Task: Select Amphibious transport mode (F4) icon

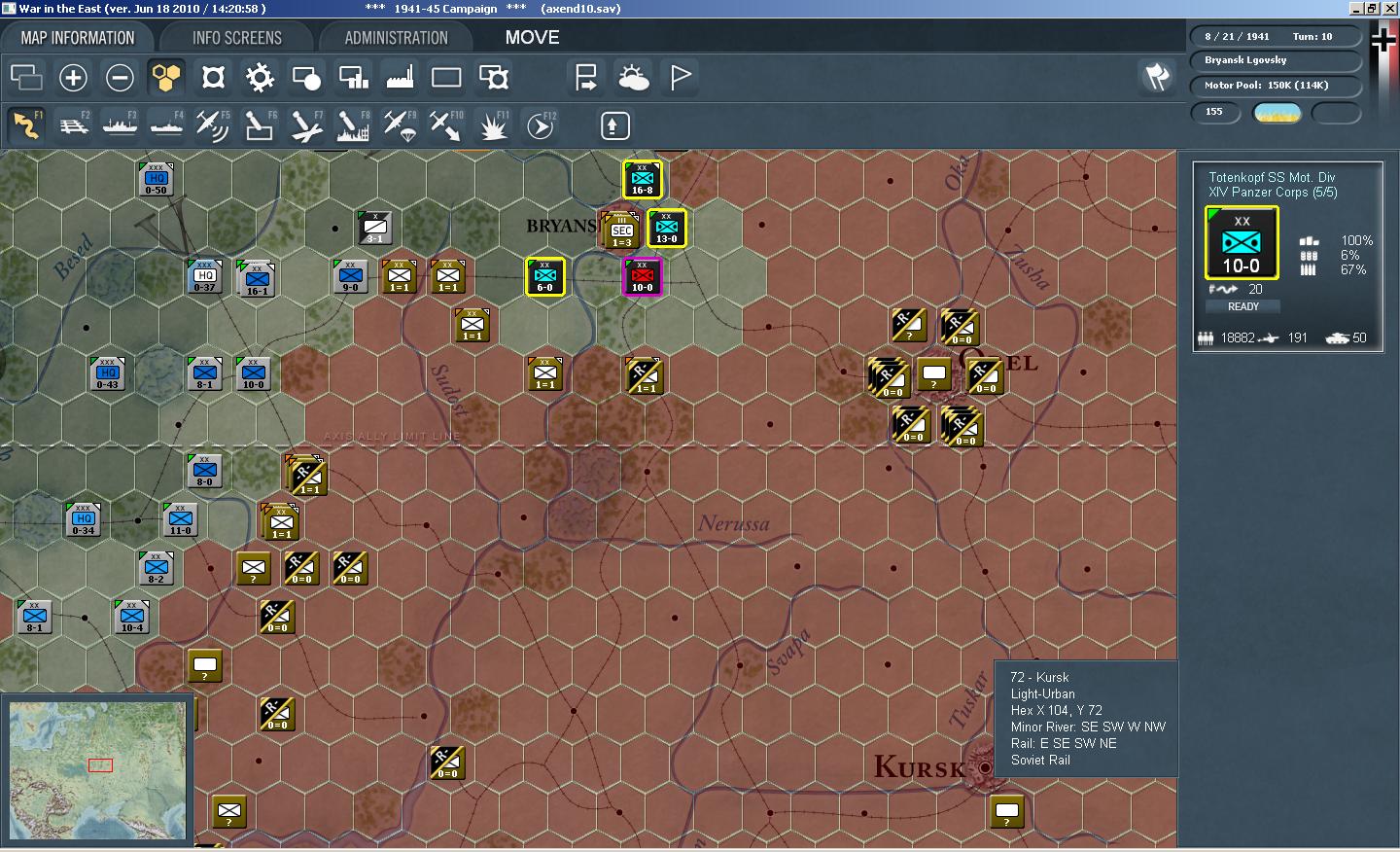Action: point(166,125)
